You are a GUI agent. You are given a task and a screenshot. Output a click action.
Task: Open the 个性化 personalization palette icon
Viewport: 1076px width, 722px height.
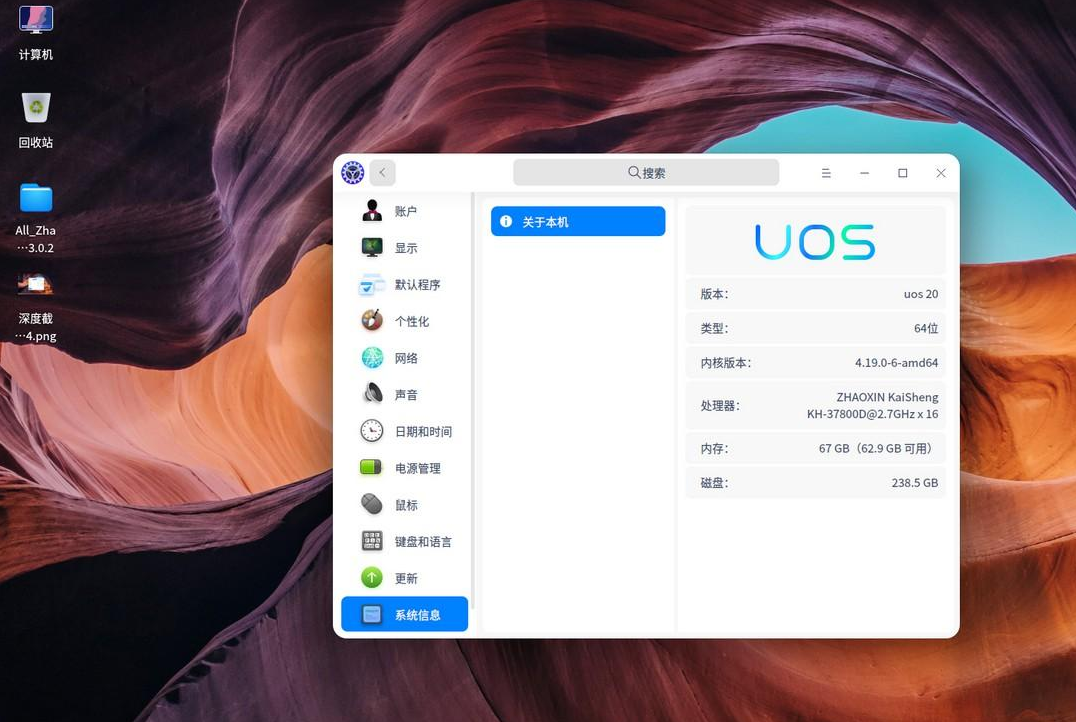tap(372, 321)
